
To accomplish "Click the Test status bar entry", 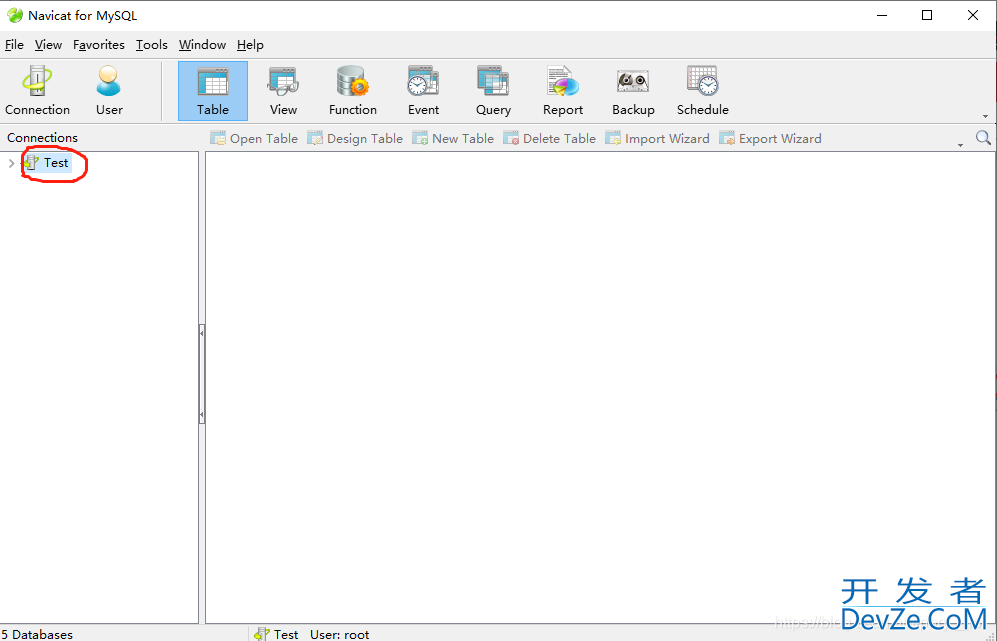I will [x=277, y=634].
